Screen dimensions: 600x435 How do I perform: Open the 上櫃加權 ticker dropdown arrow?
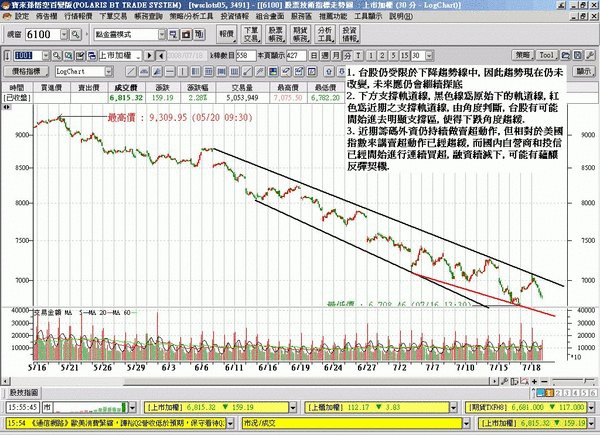(453, 407)
